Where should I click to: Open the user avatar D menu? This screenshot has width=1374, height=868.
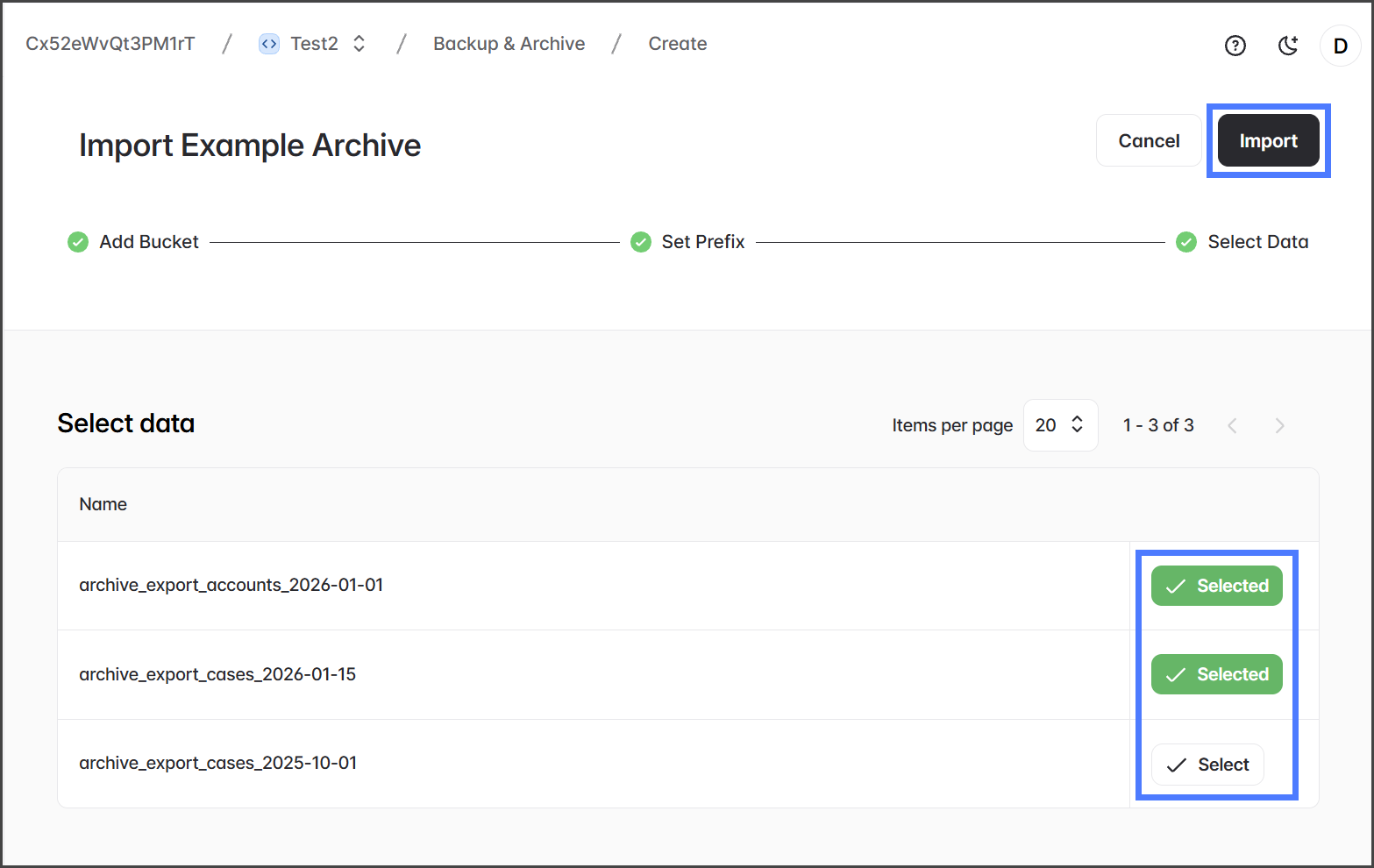click(x=1340, y=46)
